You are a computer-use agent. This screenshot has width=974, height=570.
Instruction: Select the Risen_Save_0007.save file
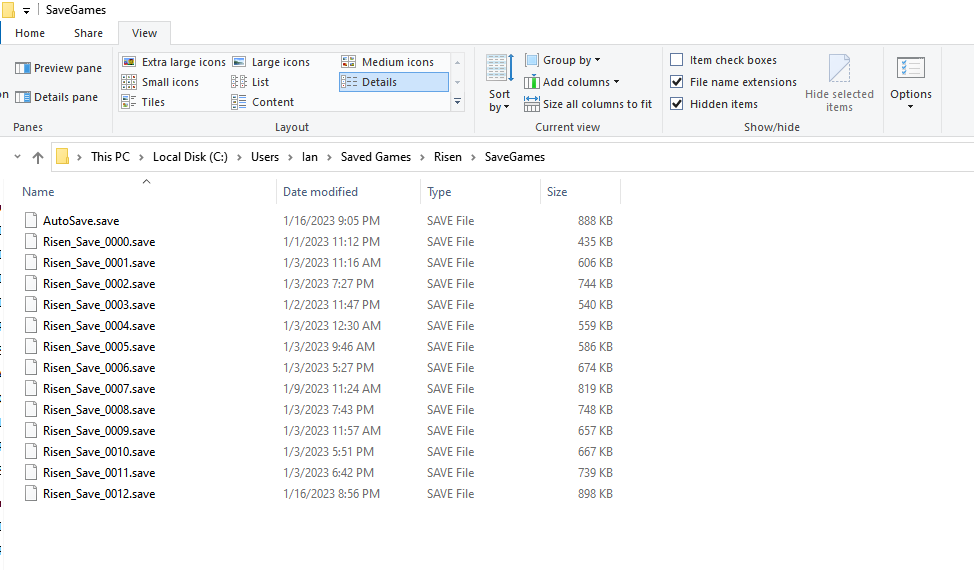(x=99, y=389)
